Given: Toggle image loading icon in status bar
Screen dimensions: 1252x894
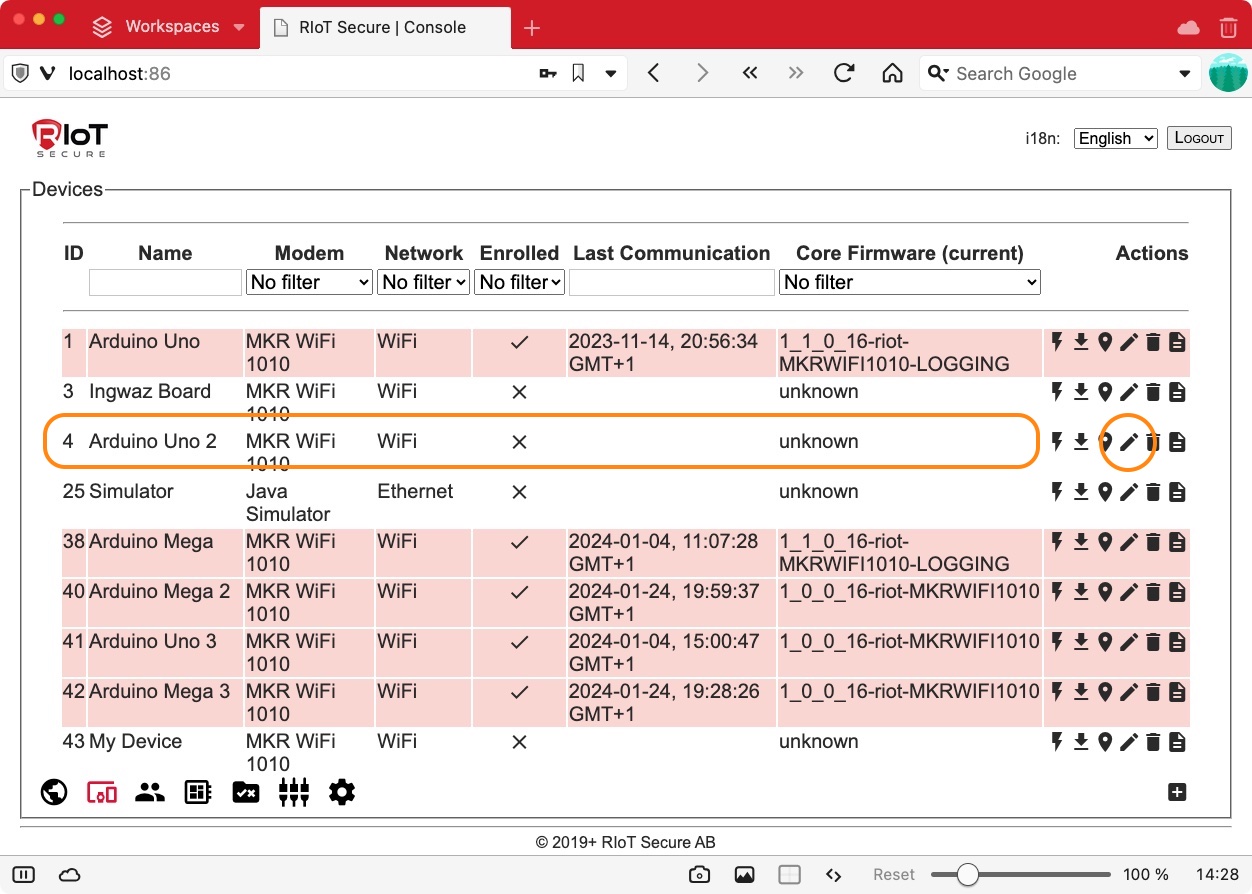Looking at the screenshot, I should [x=744, y=875].
